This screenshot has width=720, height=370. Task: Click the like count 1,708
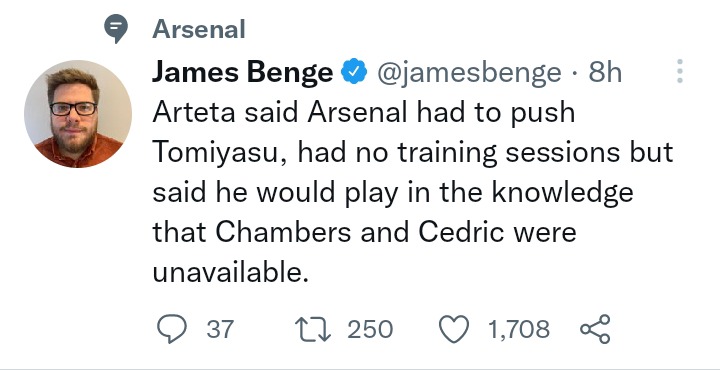click(x=519, y=330)
